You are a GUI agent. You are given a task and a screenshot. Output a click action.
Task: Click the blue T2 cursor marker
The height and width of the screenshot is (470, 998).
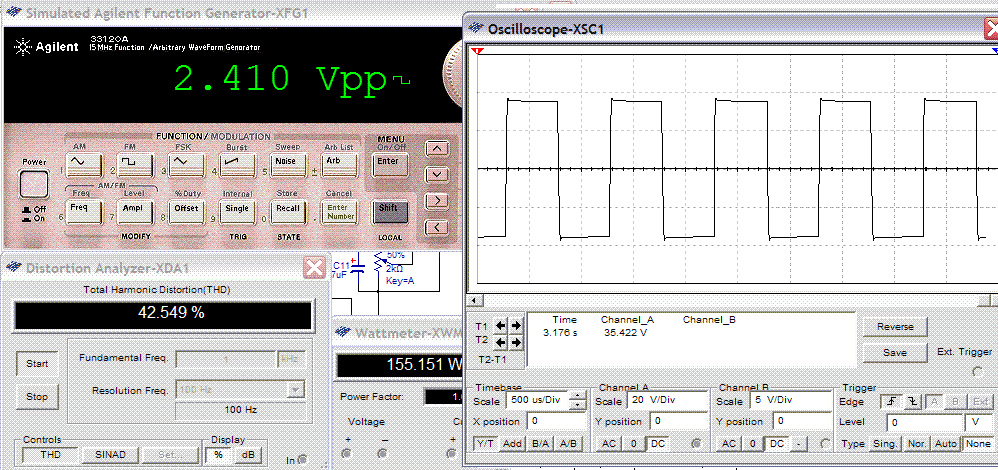click(x=995, y=50)
